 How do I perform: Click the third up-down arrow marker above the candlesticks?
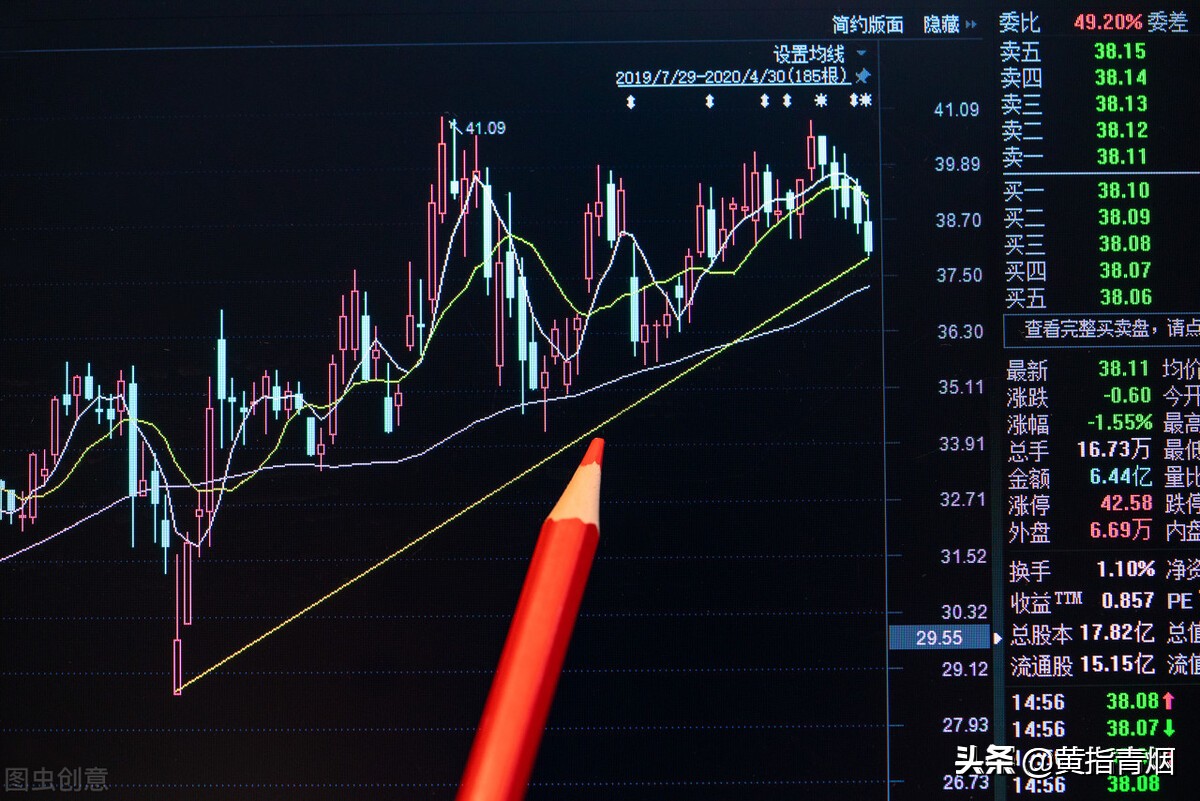[763, 100]
